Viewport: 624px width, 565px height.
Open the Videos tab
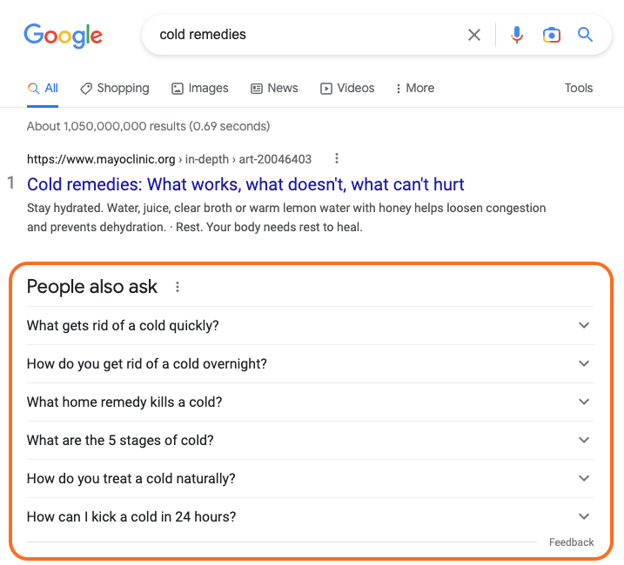347,88
